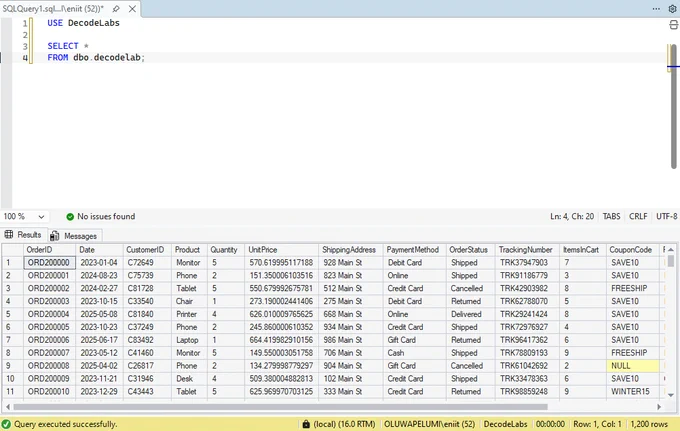Viewport: 680px width, 431px height.
Task: Select the NULL CouponCode cell
Action: pyautogui.click(x=633, y=366)
